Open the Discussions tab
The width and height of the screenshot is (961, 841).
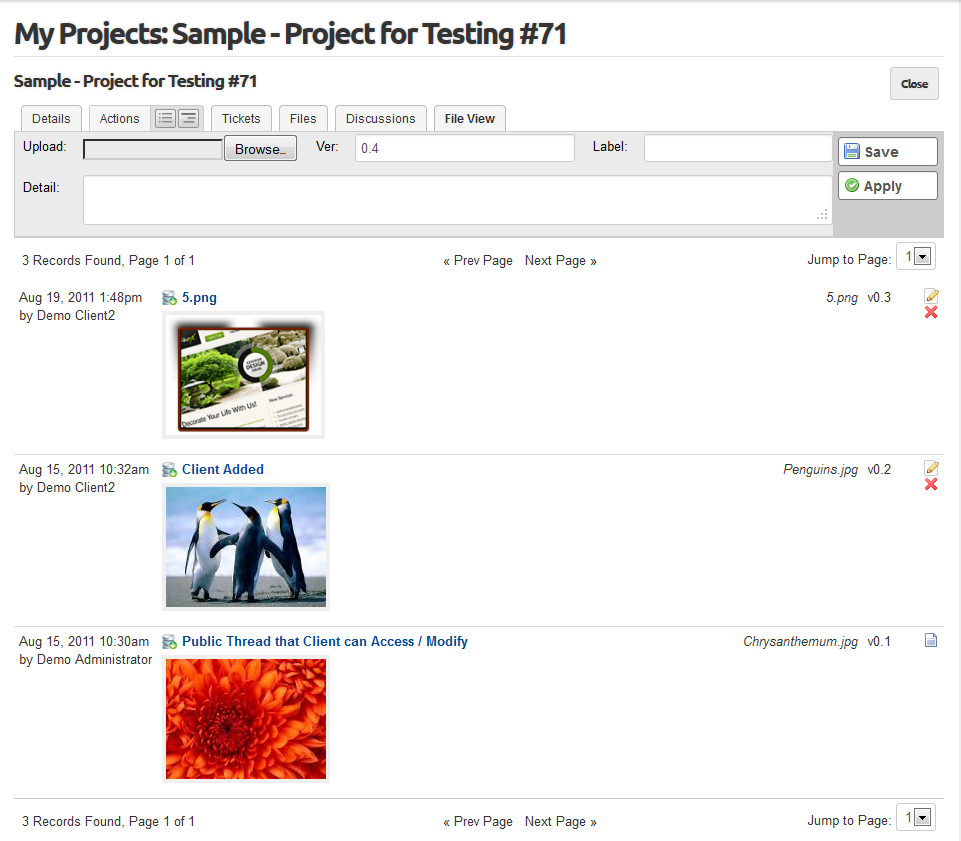(380, 119)
